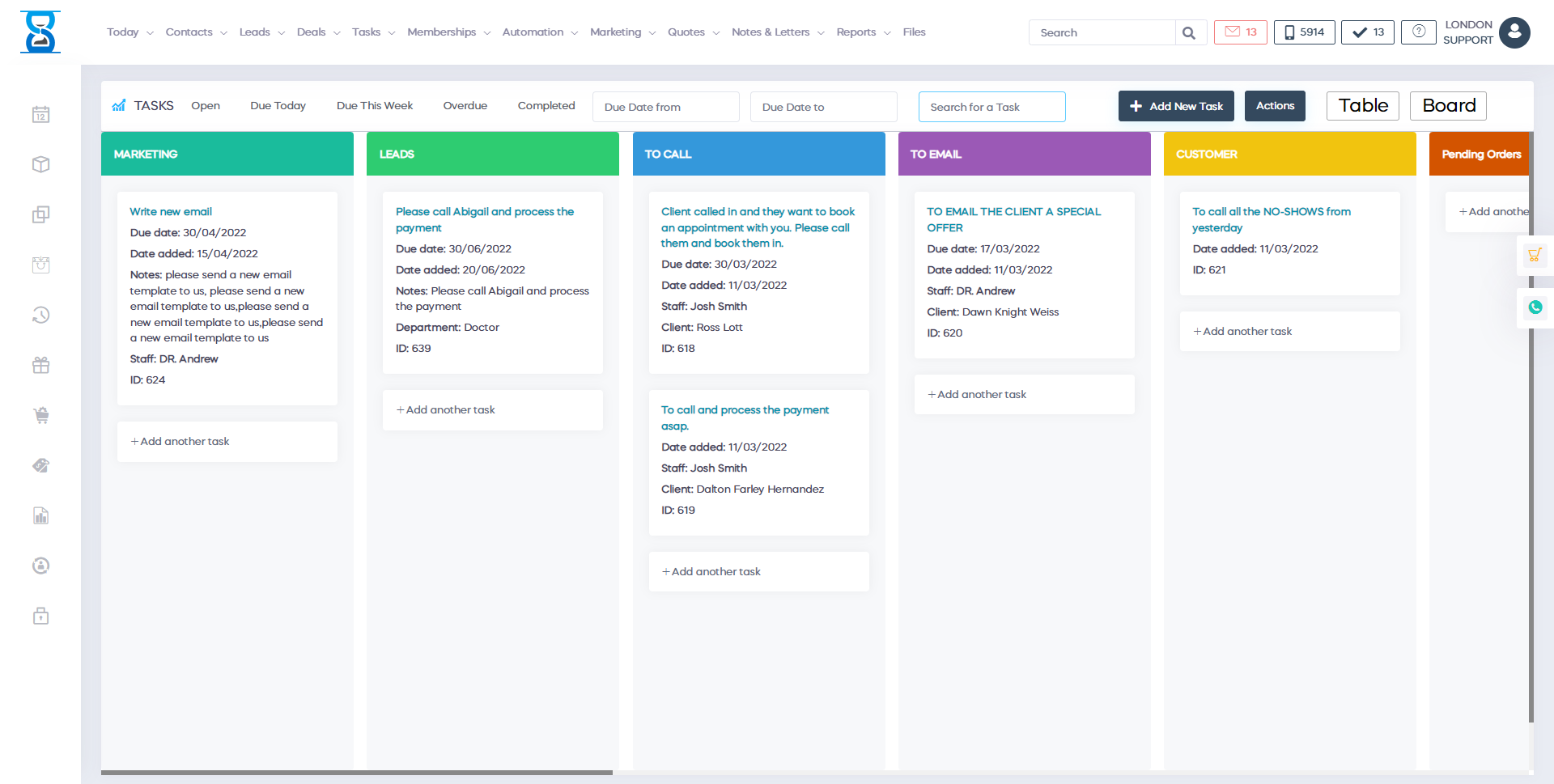
Task: Click the Add New Task button
Action: point(1176,106)
